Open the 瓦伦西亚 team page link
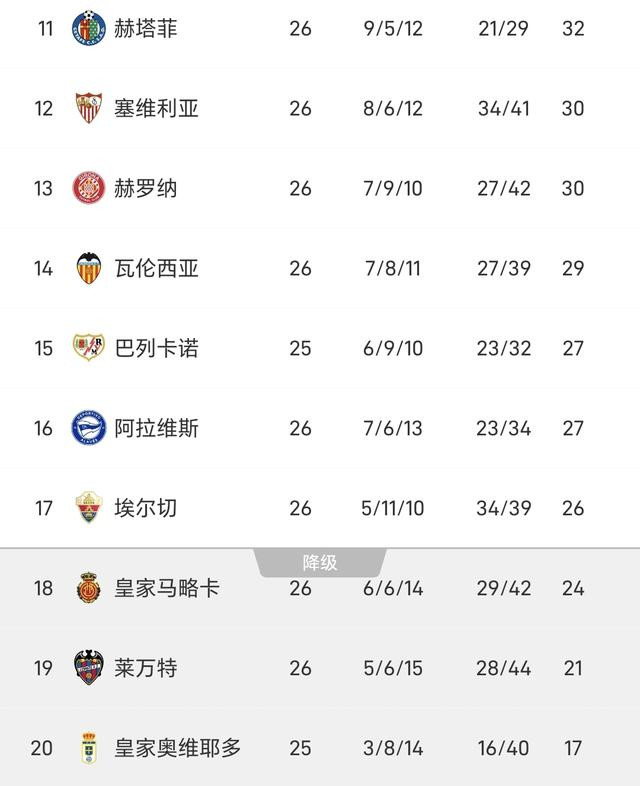This screenshot has height=786, width=640. click(x=157, y=268)
